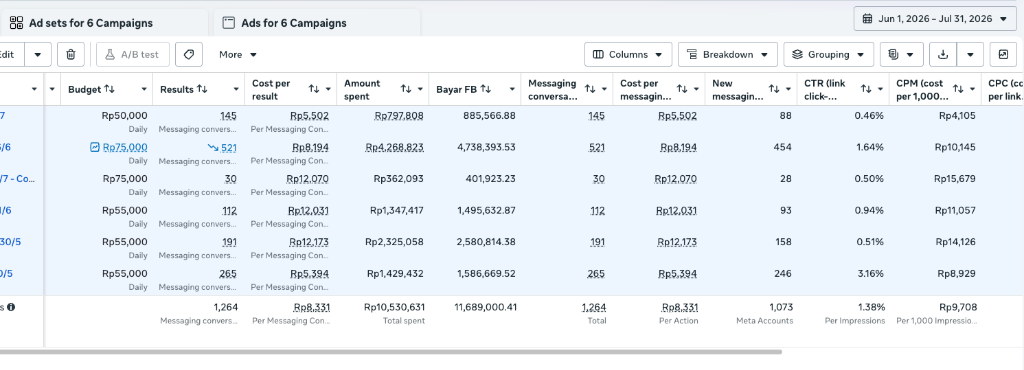Sort the Messaging conversa… column
Screen dimensions: 1024x370
(x=590, y=89)
